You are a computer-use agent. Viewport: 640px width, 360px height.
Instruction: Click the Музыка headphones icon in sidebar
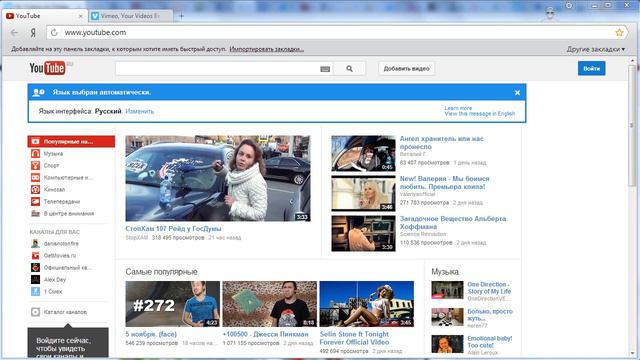[36, 153]
